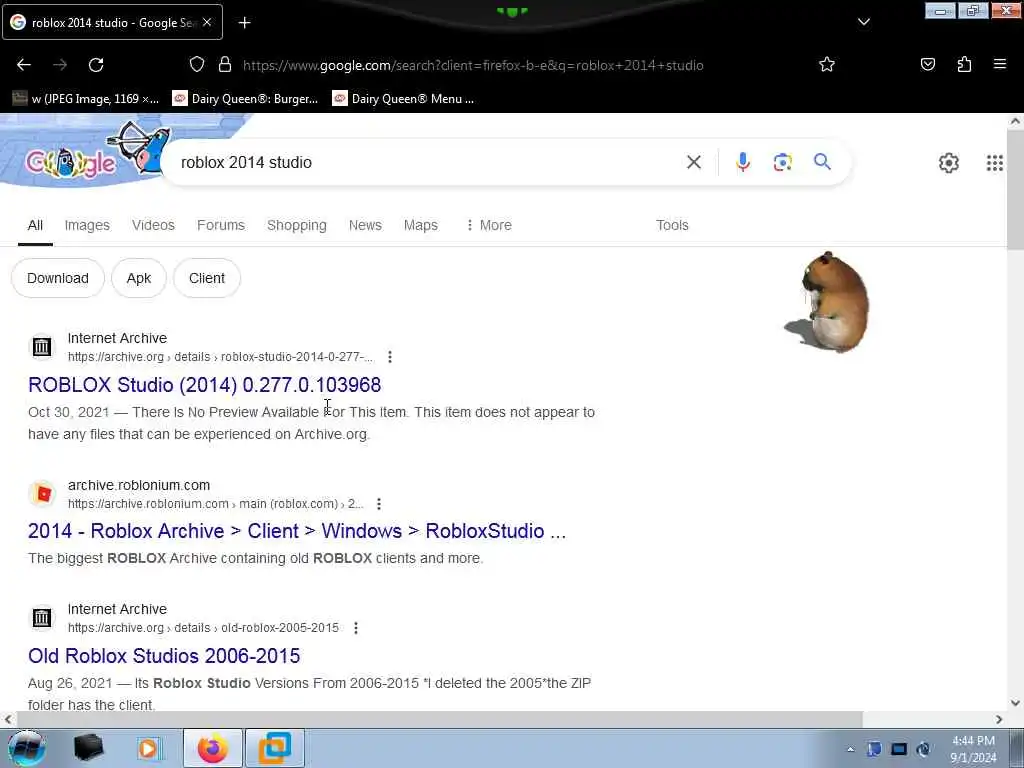Apply the Client suggestion chip
This screenshot has height=768, width=1024.
coord(207,278)
